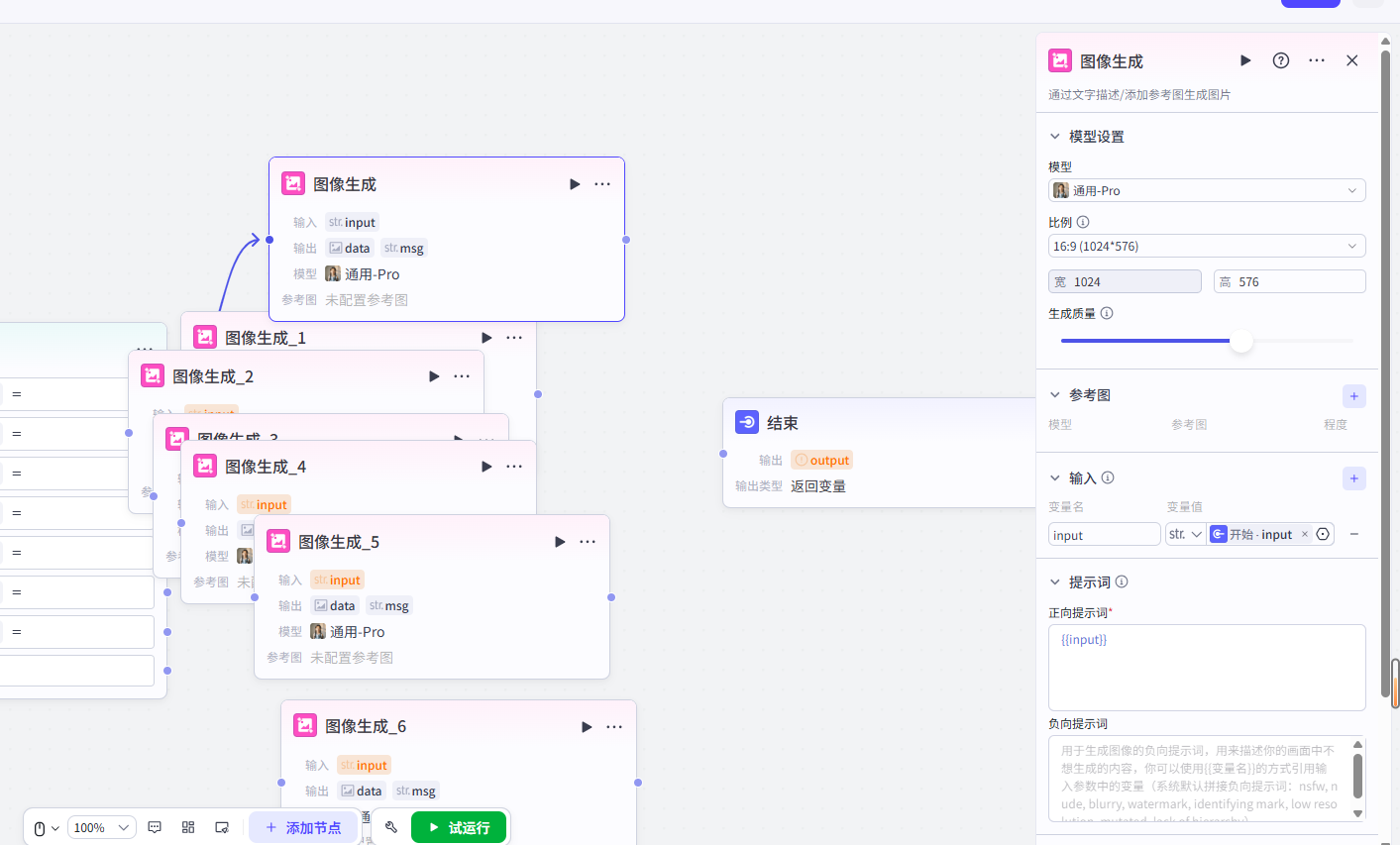Show info tooltip for 提示词 section
1400x845 pixels.
point(1122,581)
